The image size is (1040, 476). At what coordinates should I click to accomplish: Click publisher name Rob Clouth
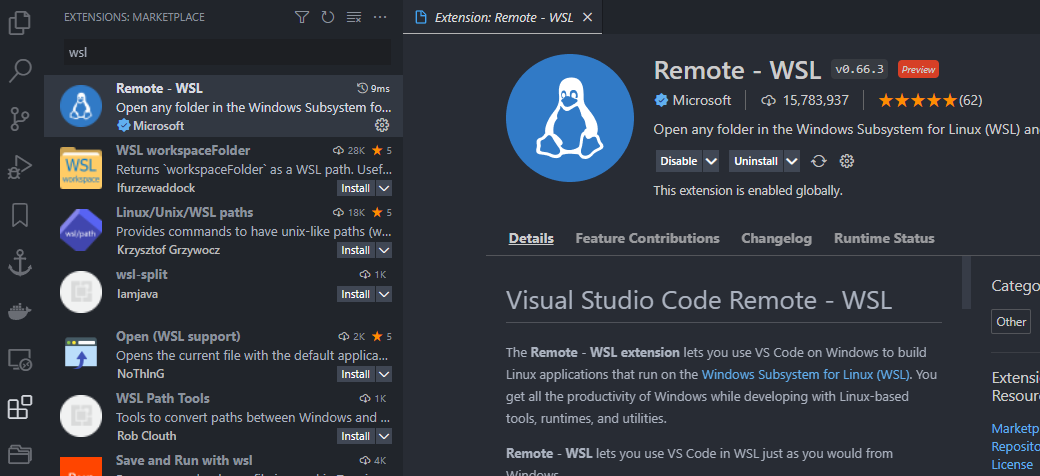(x=147, y=436)
